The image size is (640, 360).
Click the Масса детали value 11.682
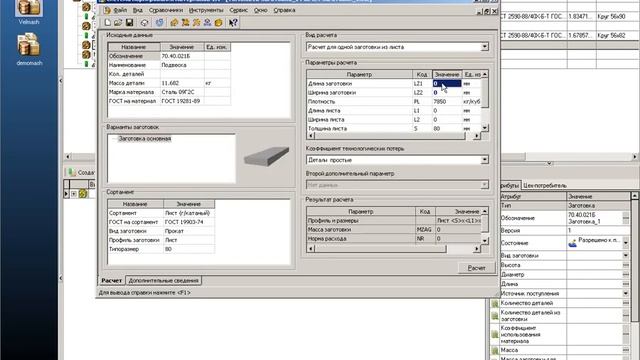click(x=182, y=83)
